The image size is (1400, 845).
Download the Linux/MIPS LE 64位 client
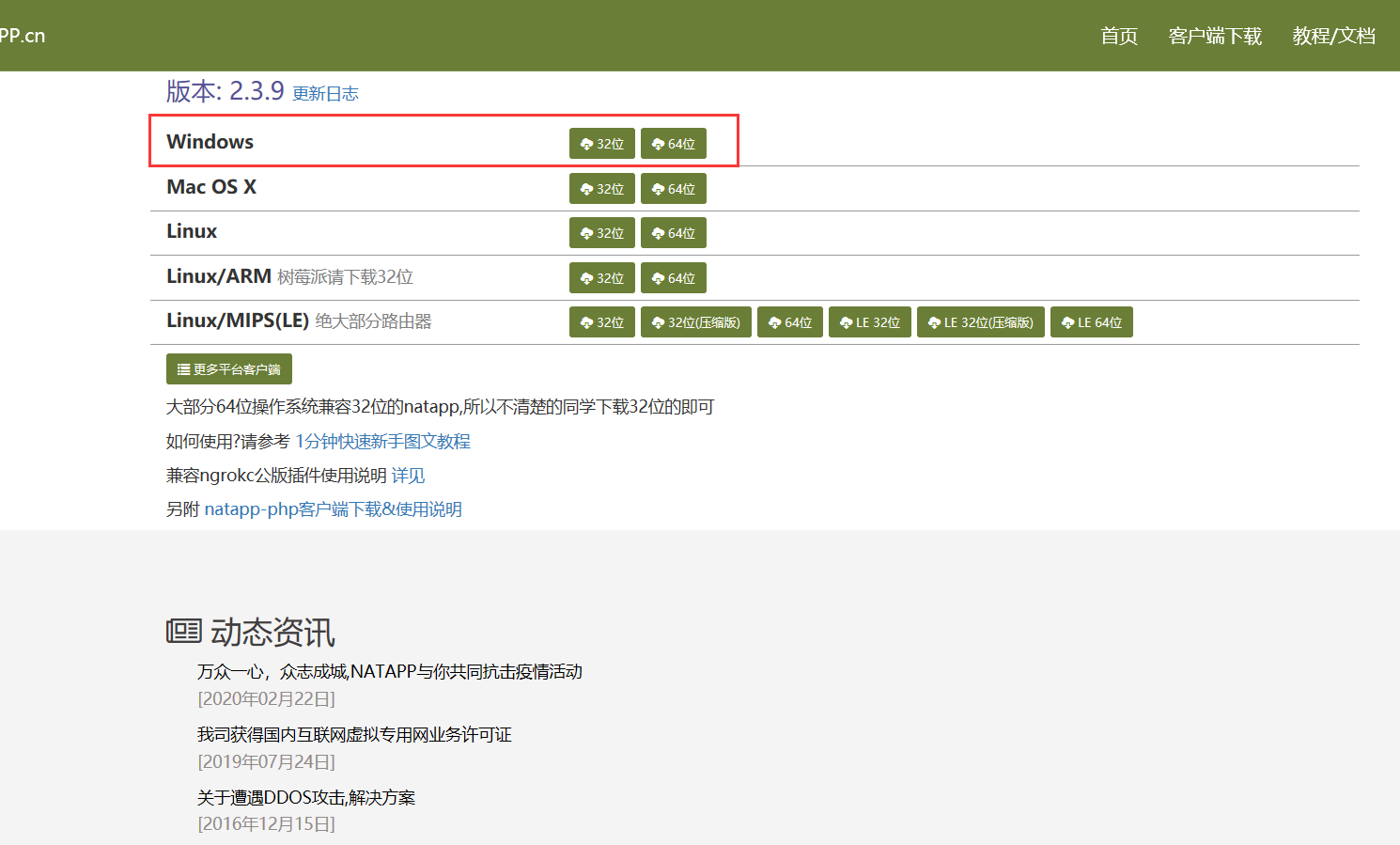click(1091, 321)
